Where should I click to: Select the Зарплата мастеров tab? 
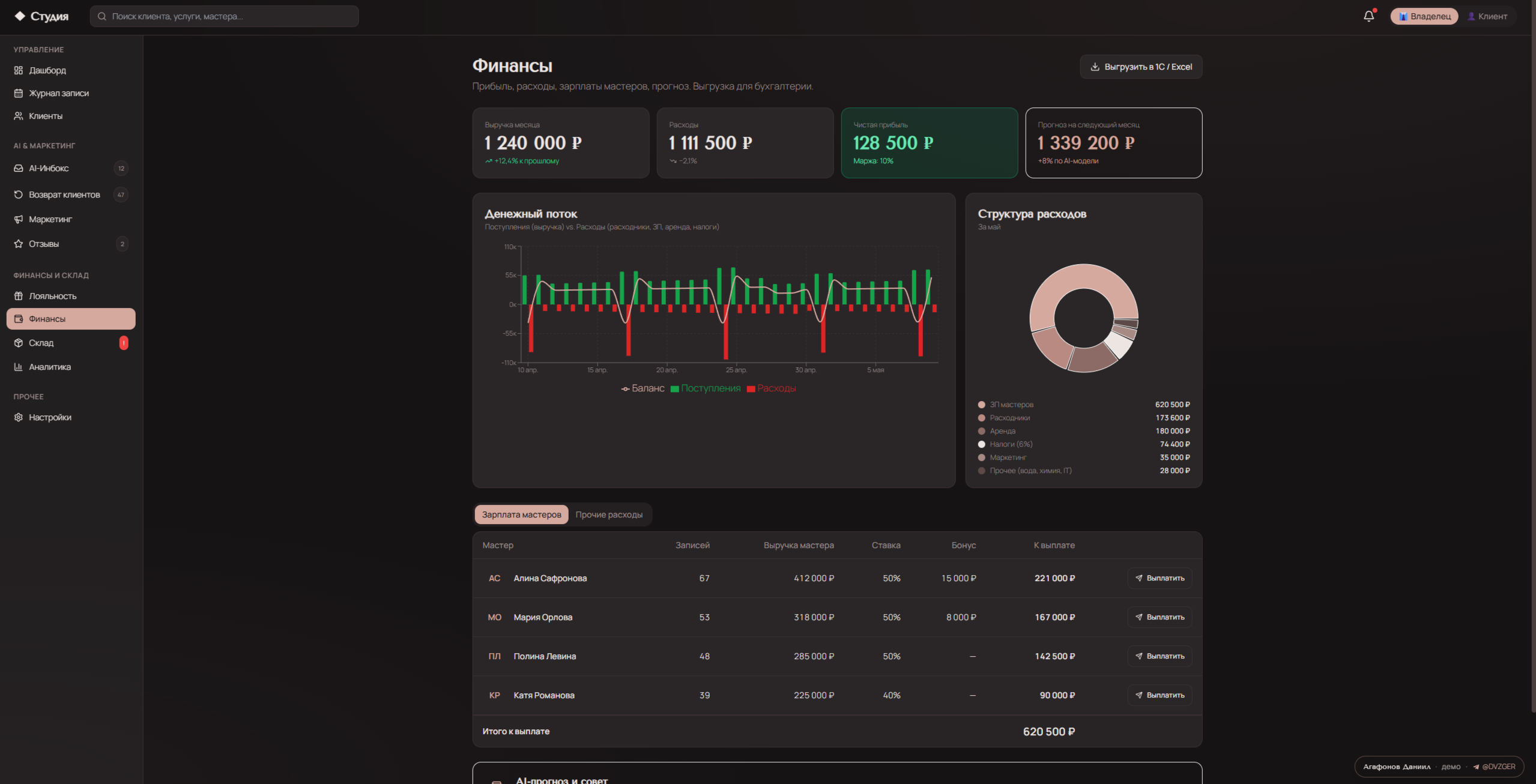[x=521, y=514]
